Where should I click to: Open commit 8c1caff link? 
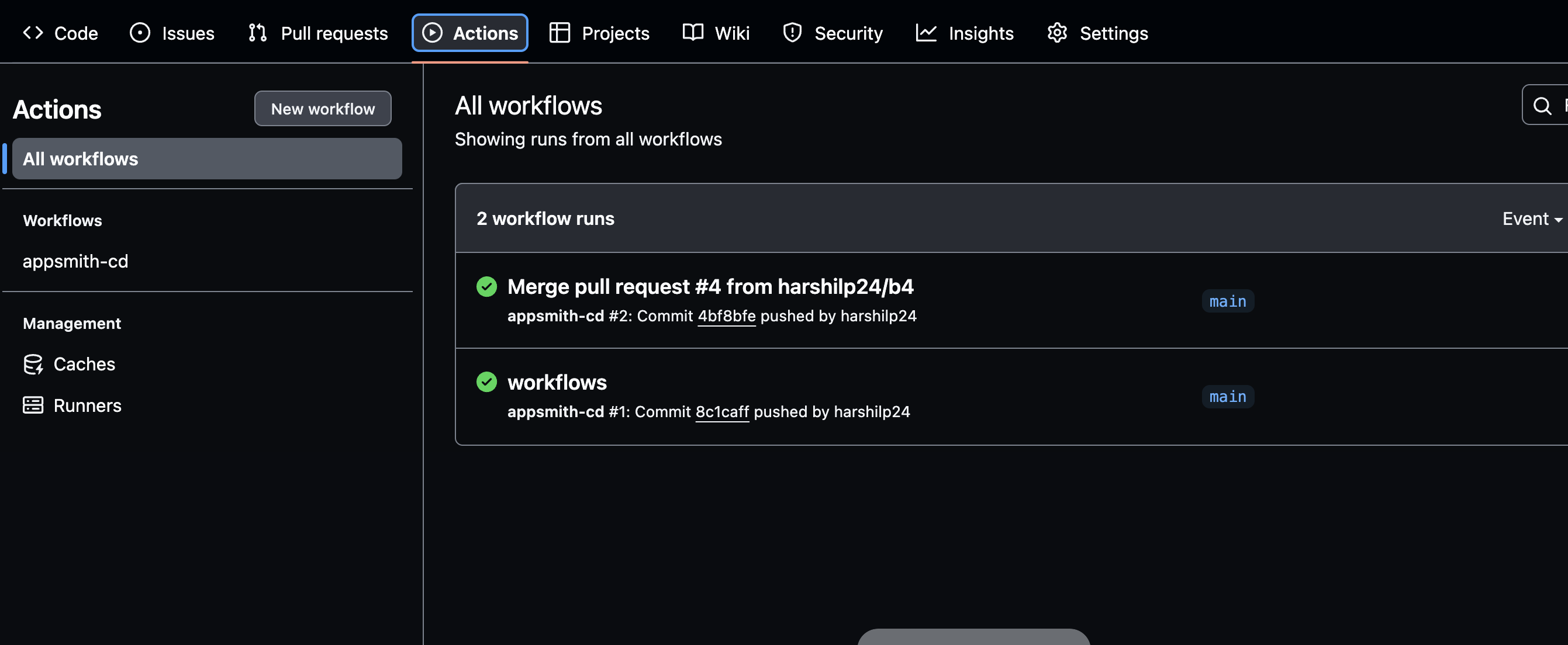point(721,412)
